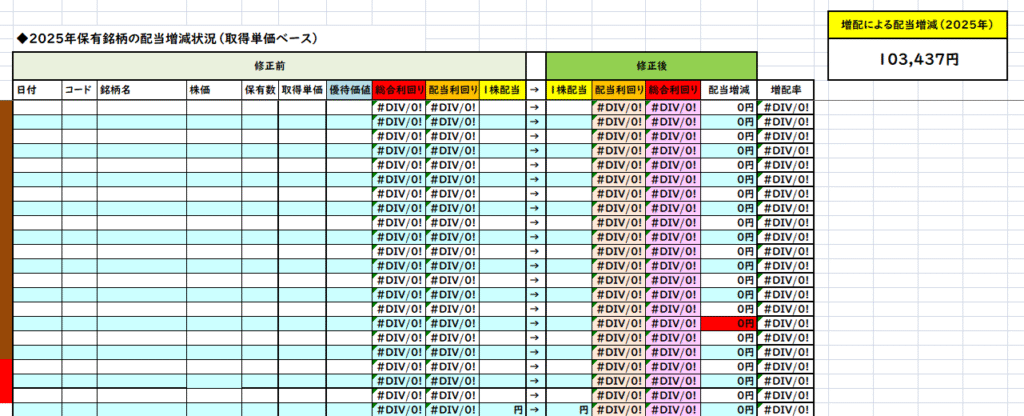This screenshot has height=416, width=1024.
Task: Select the 取得単価 column header
Action: coord(302,90)
